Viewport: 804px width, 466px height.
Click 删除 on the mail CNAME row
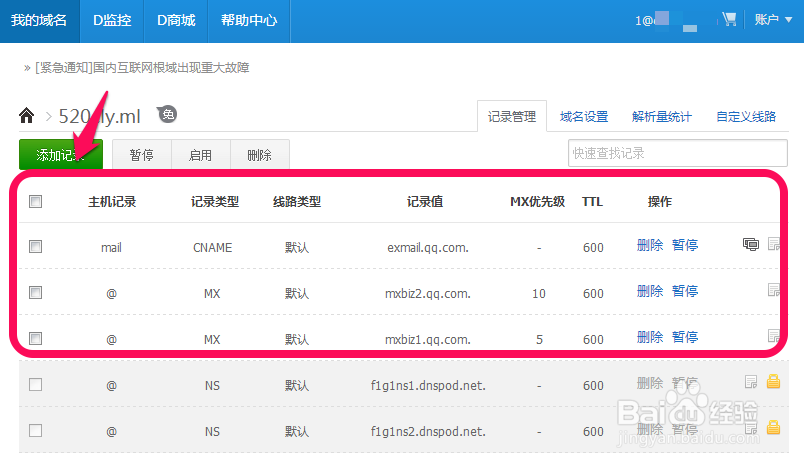(x=650, y=245)
